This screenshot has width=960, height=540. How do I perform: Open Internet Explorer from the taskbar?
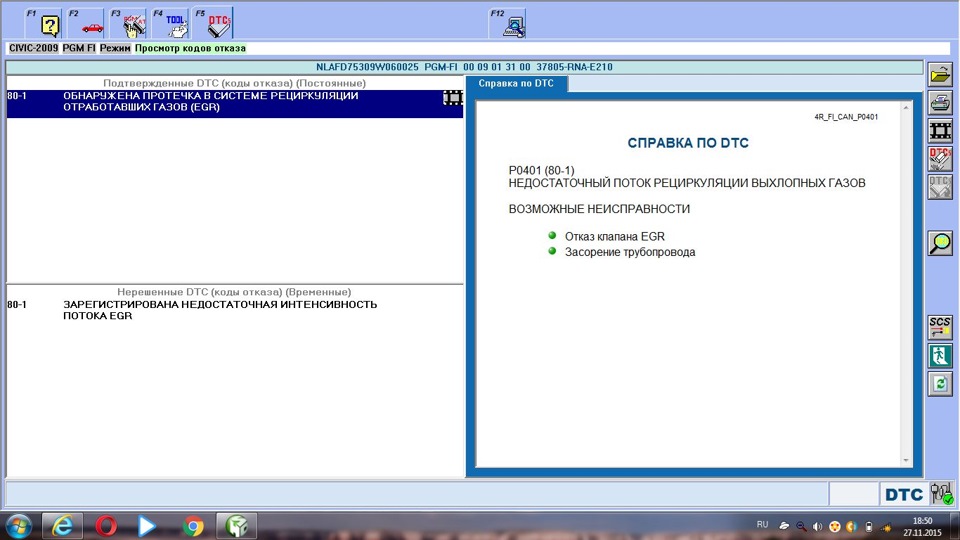[x=62, y=527]
